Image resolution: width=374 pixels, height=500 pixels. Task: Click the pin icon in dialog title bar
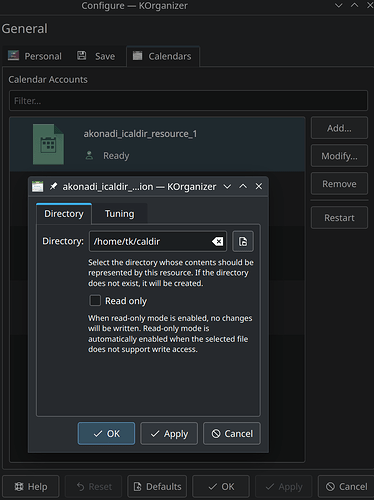53,186
